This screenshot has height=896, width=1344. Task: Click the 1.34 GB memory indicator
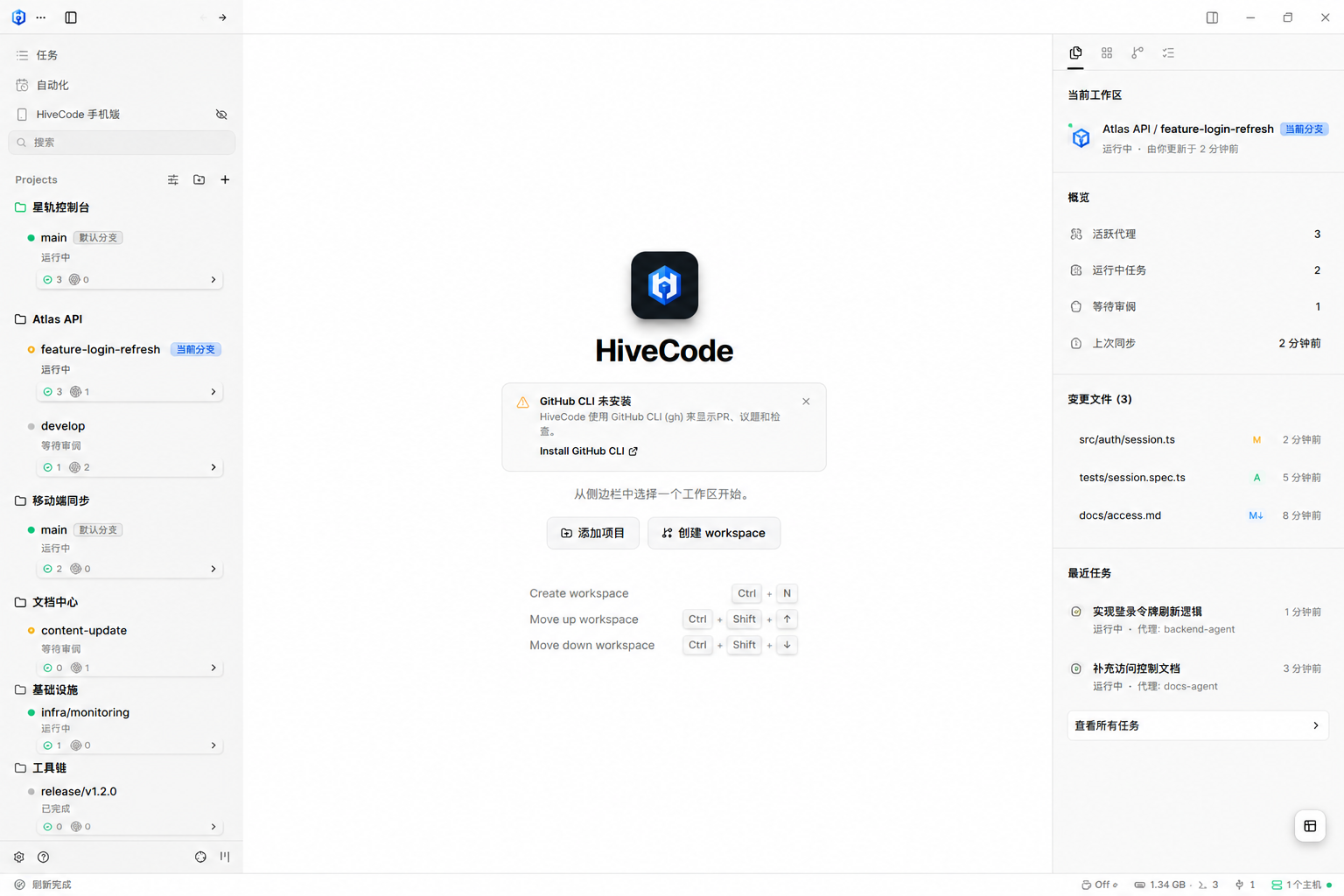click(x=1159, y=885)
